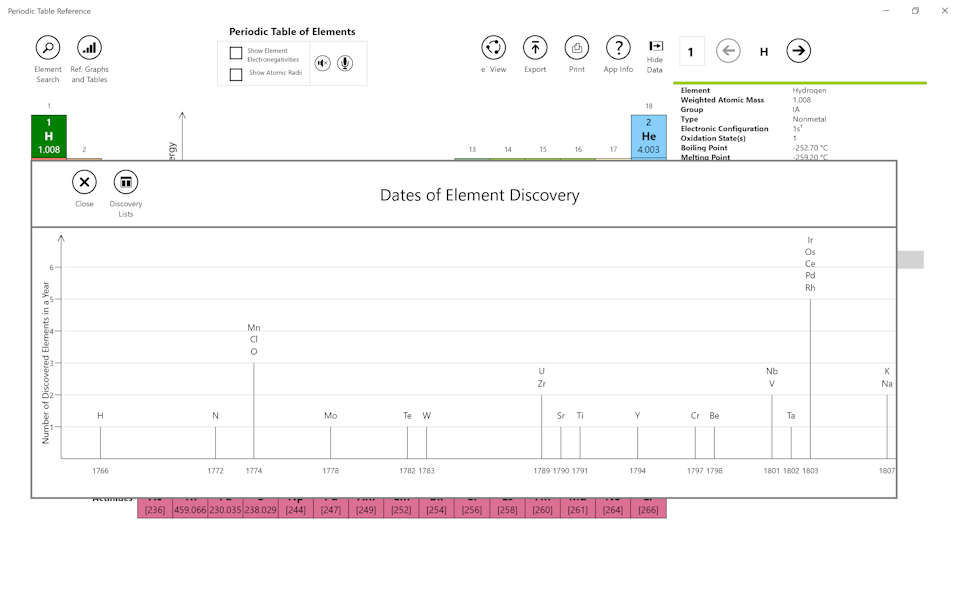
Task: Select the Helium element tile
Action: point(648,137)
